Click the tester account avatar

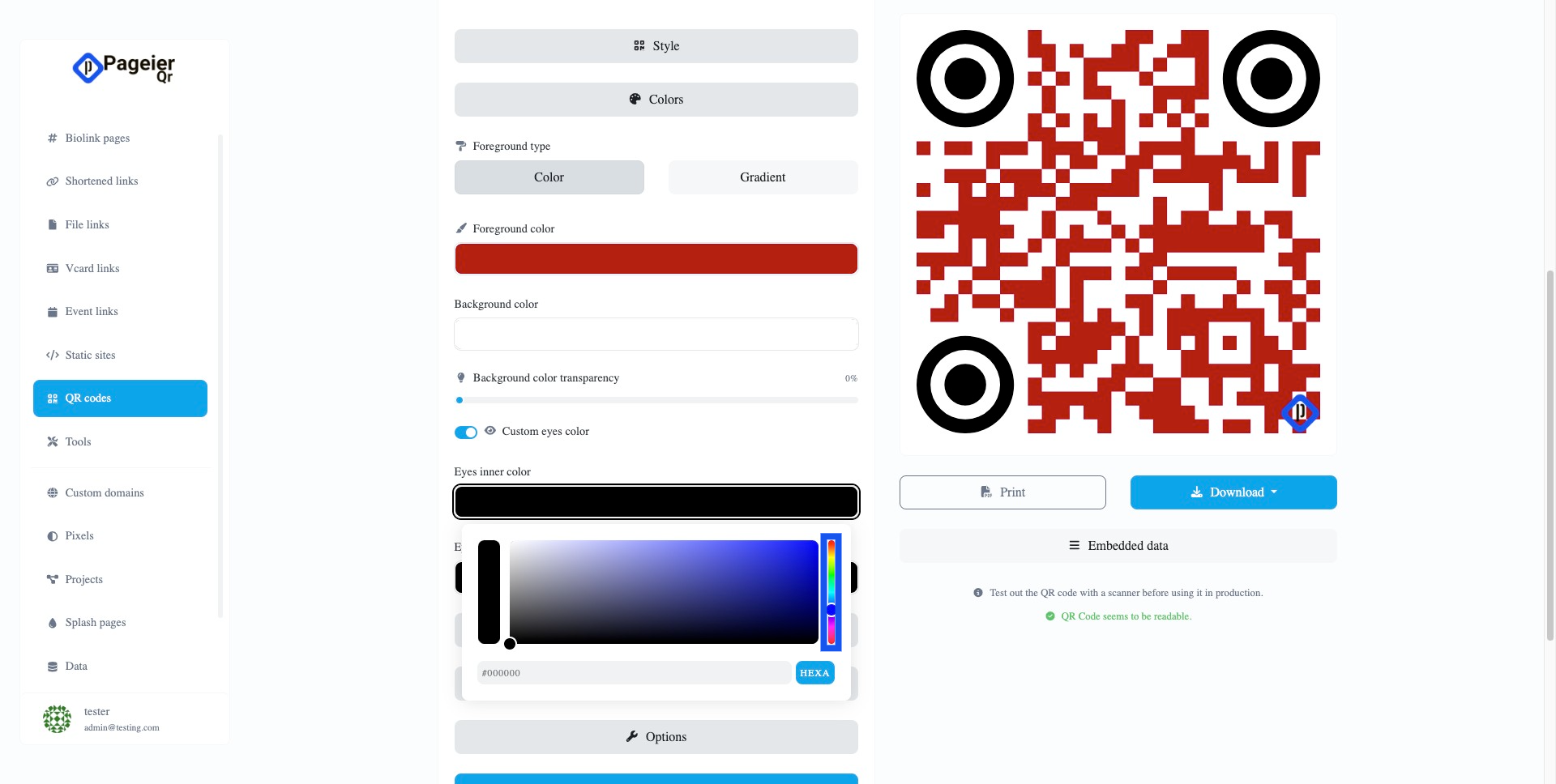coord(57,719)
